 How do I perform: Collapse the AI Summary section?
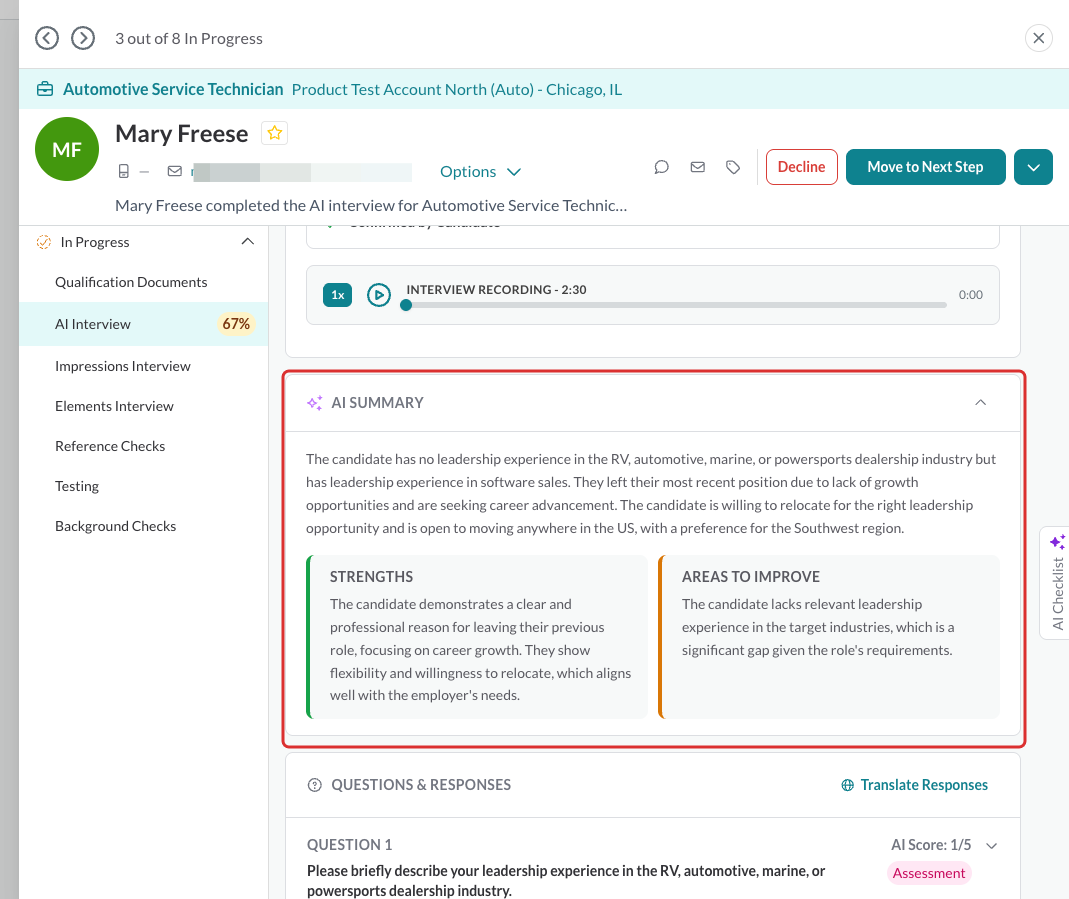tap(980, 403)
